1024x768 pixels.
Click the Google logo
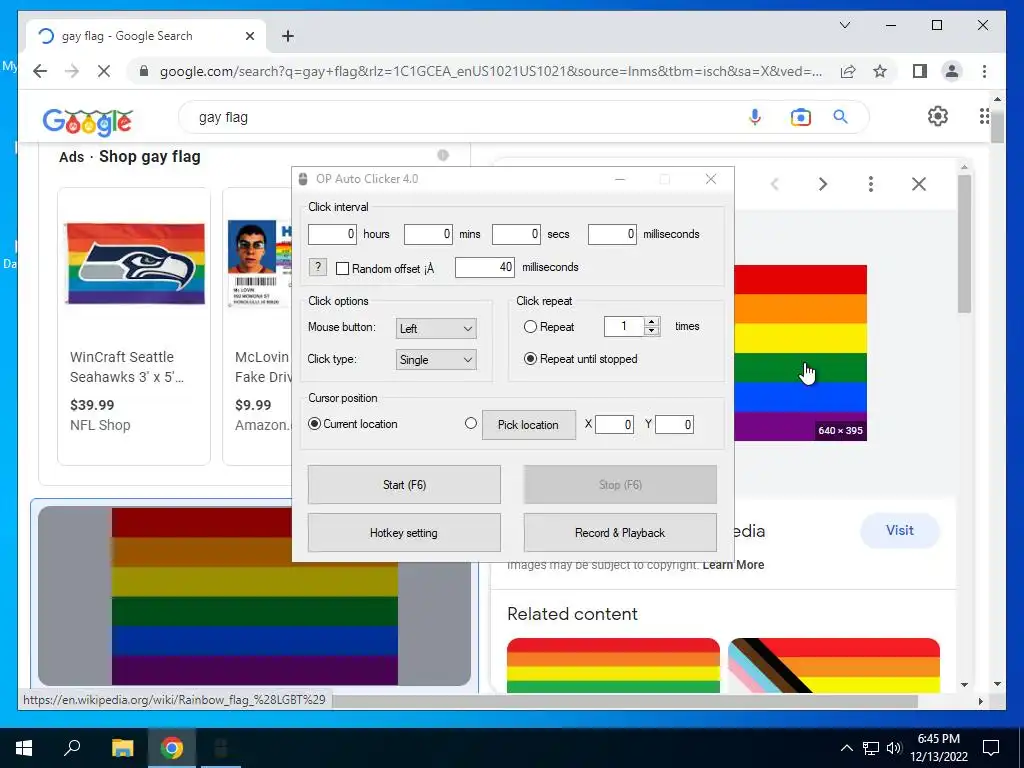click(88, 121)
